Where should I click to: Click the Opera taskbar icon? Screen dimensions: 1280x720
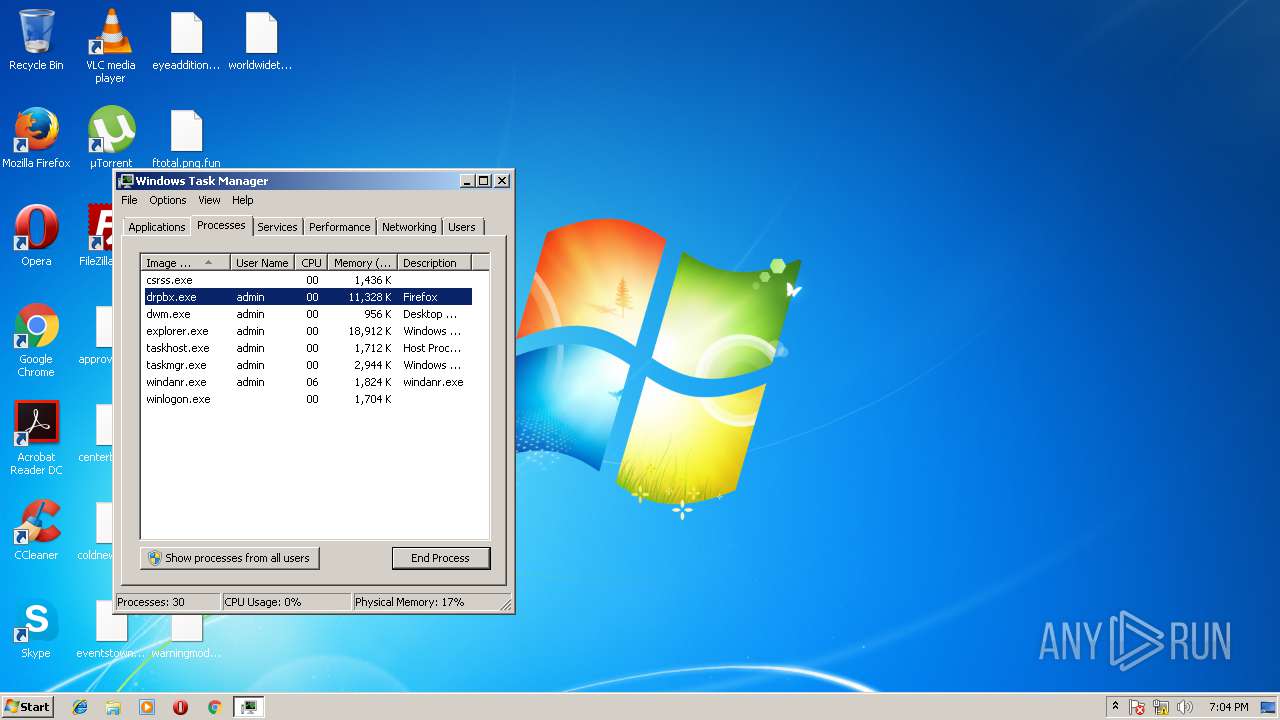click(x=181, y=707)
